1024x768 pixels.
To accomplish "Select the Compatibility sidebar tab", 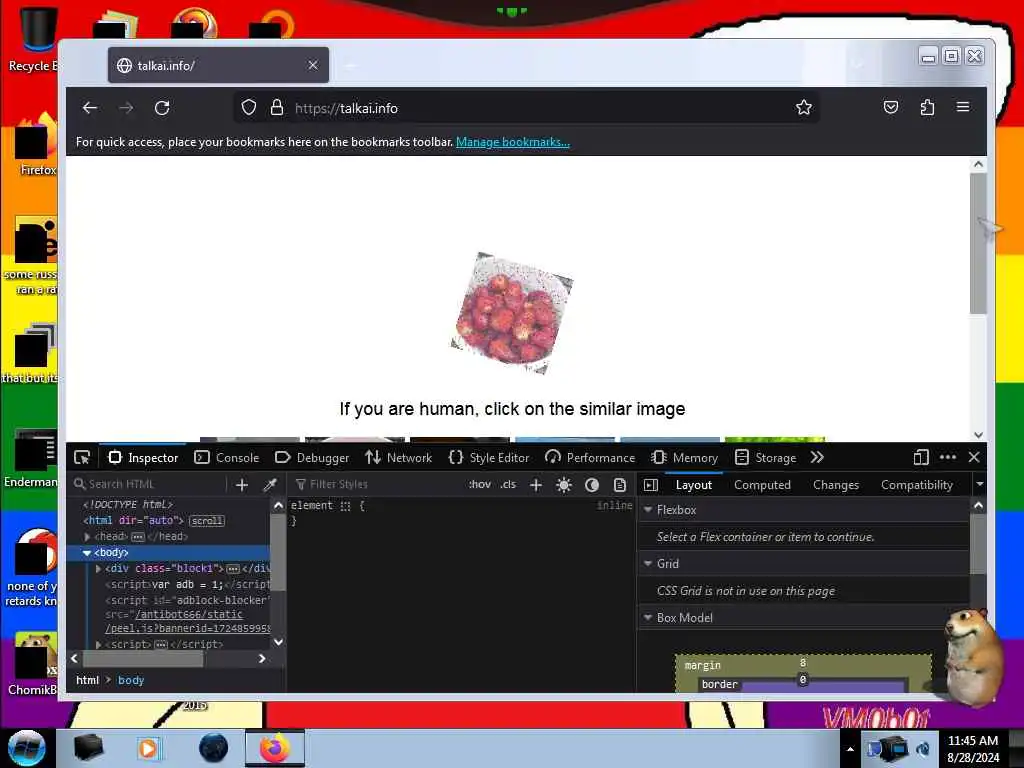I will [x=916, y=485].
